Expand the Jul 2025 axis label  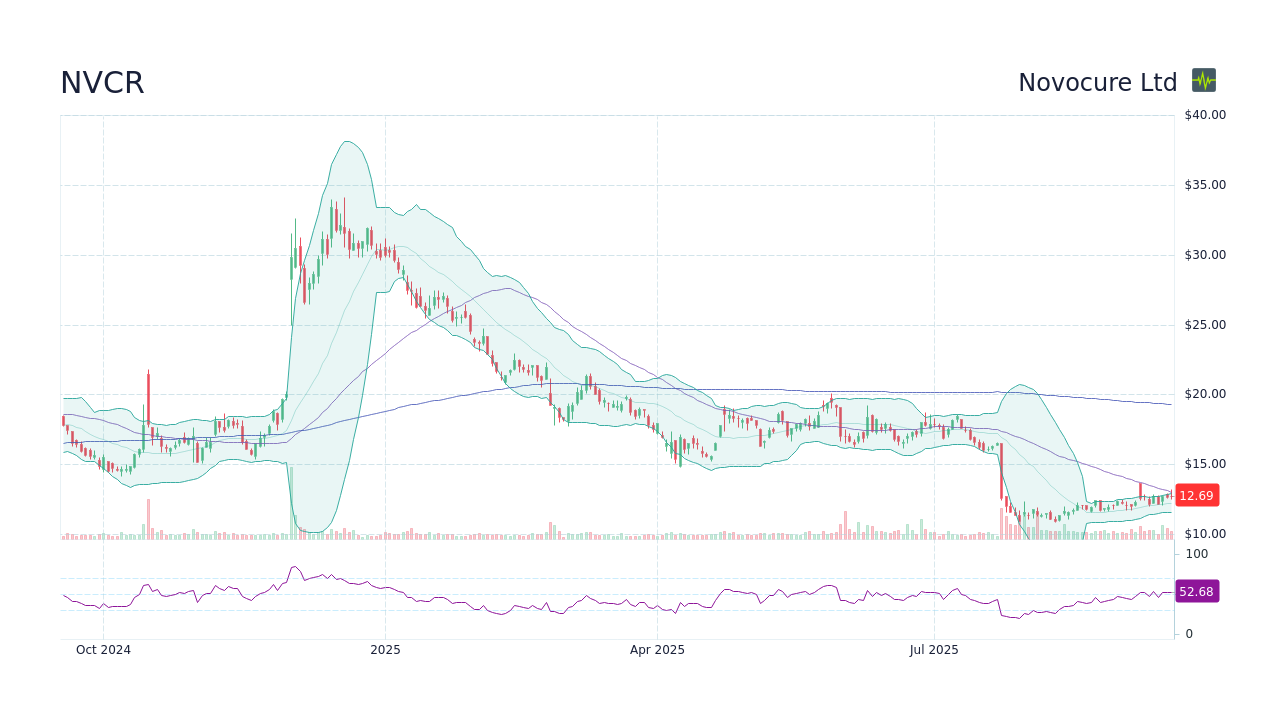point(933,650)
